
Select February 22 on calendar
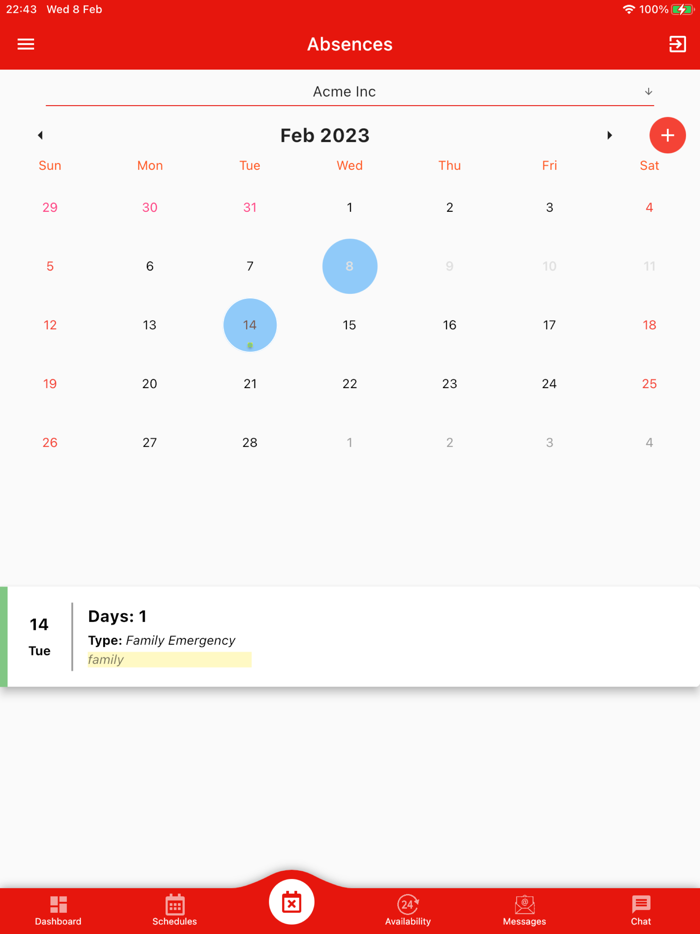coord(350,384)
